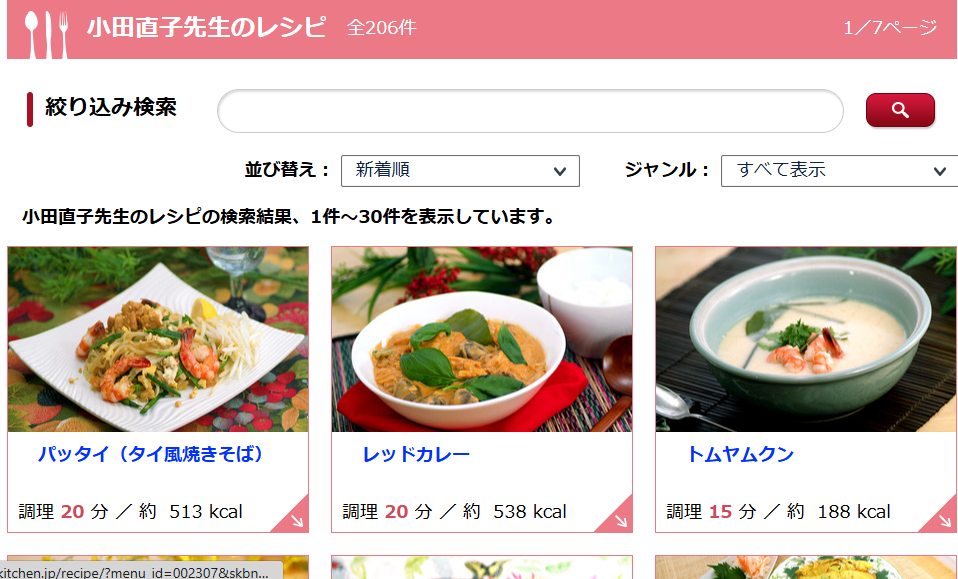Open the レッドカレー recipe link
This screenshot has height=579, width=958.
(415, 454)
